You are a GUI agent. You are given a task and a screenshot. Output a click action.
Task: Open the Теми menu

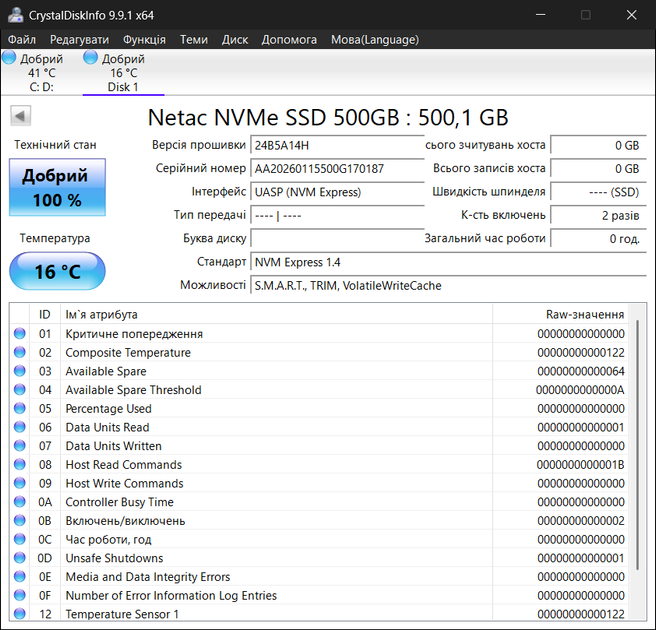[x=194, y=40]
